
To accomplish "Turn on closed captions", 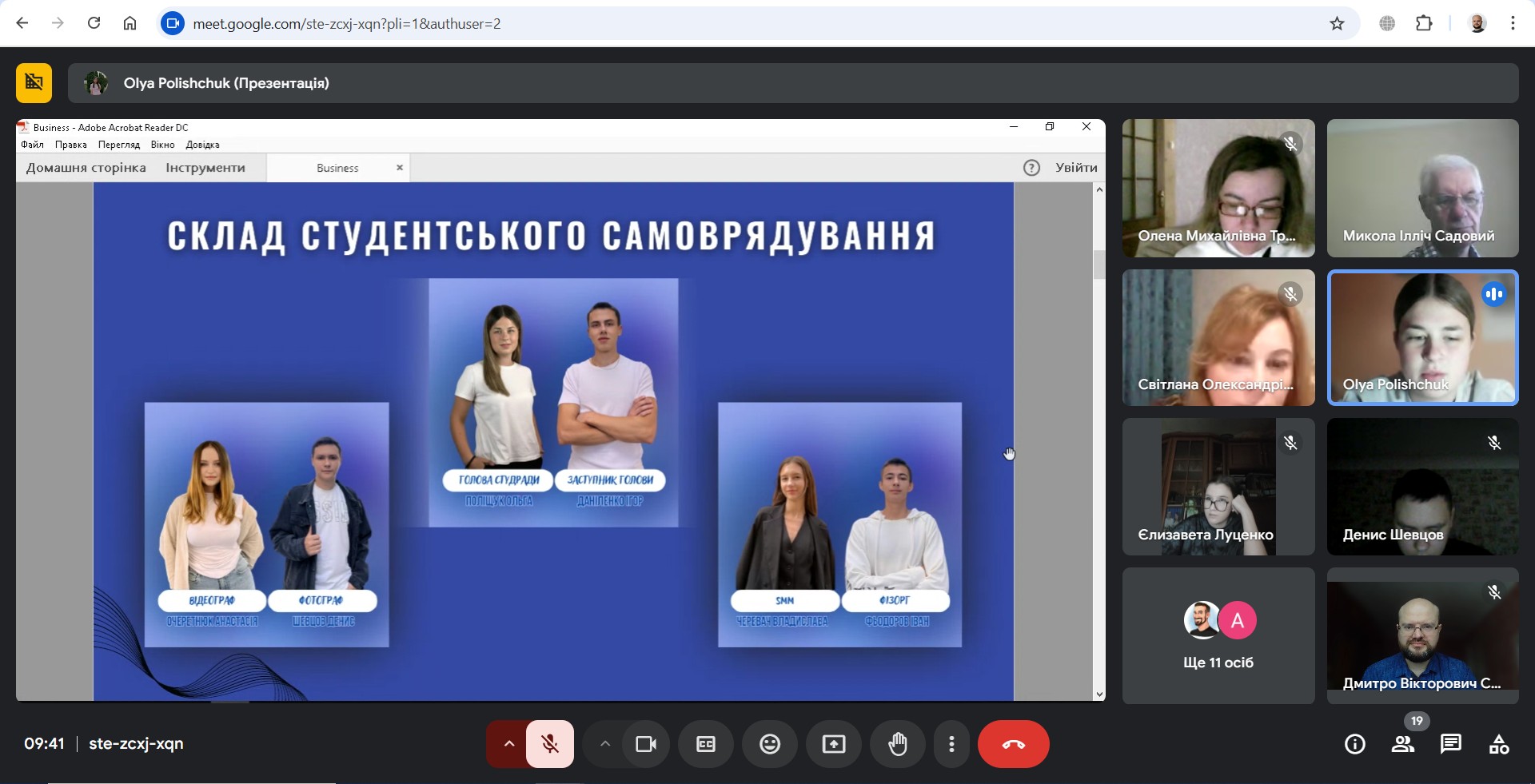I will 705,744.
